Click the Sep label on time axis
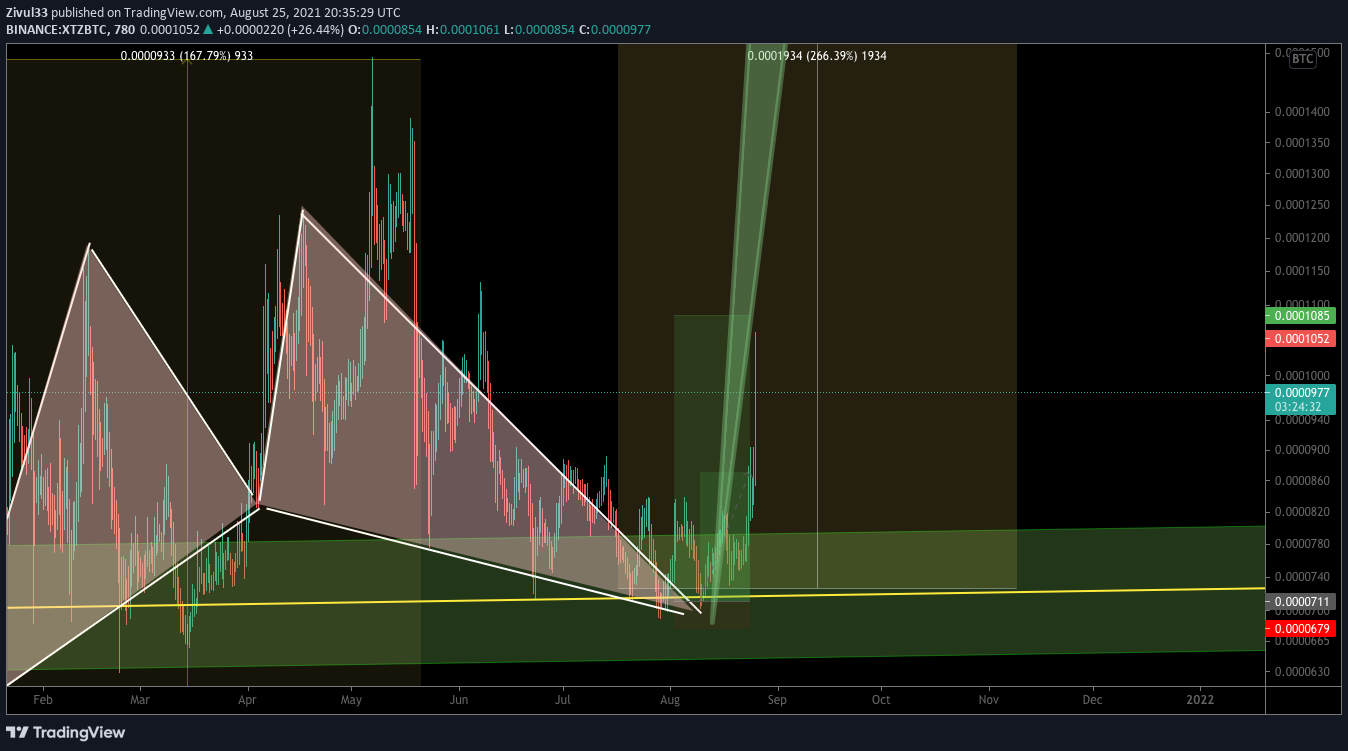The width and height of the screenshot is (1348, 751). [x=777, y=700]
